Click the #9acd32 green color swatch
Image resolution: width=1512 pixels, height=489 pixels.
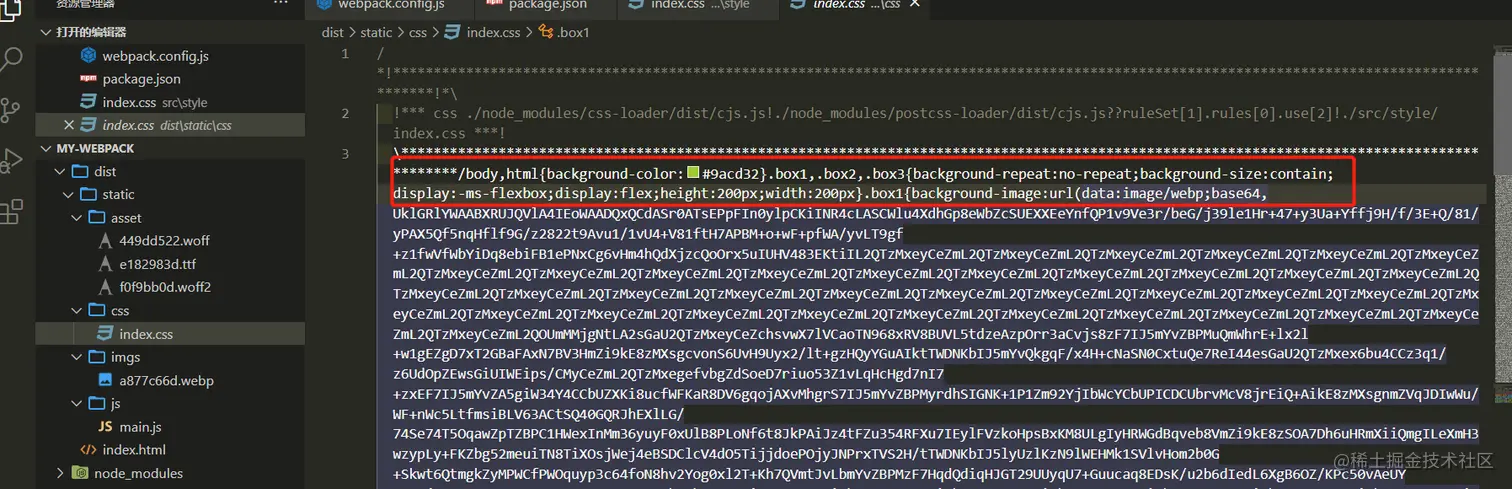pos(693,174)
